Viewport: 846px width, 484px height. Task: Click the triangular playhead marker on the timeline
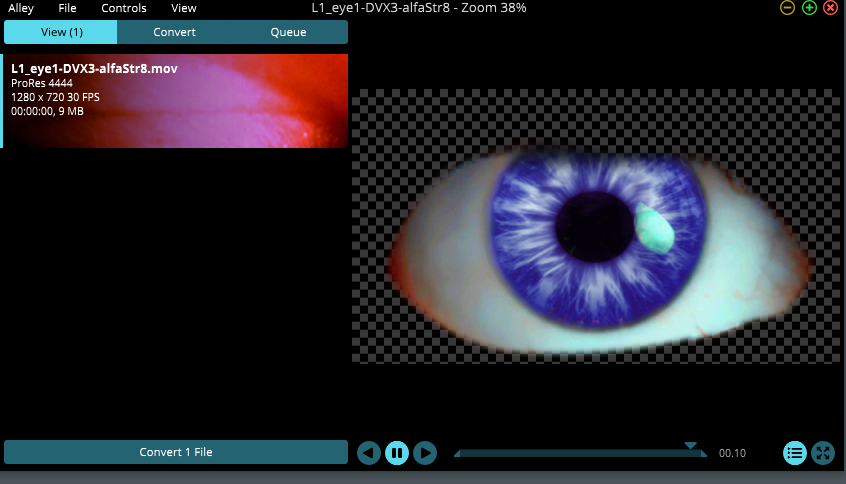[x=690, y=446]
